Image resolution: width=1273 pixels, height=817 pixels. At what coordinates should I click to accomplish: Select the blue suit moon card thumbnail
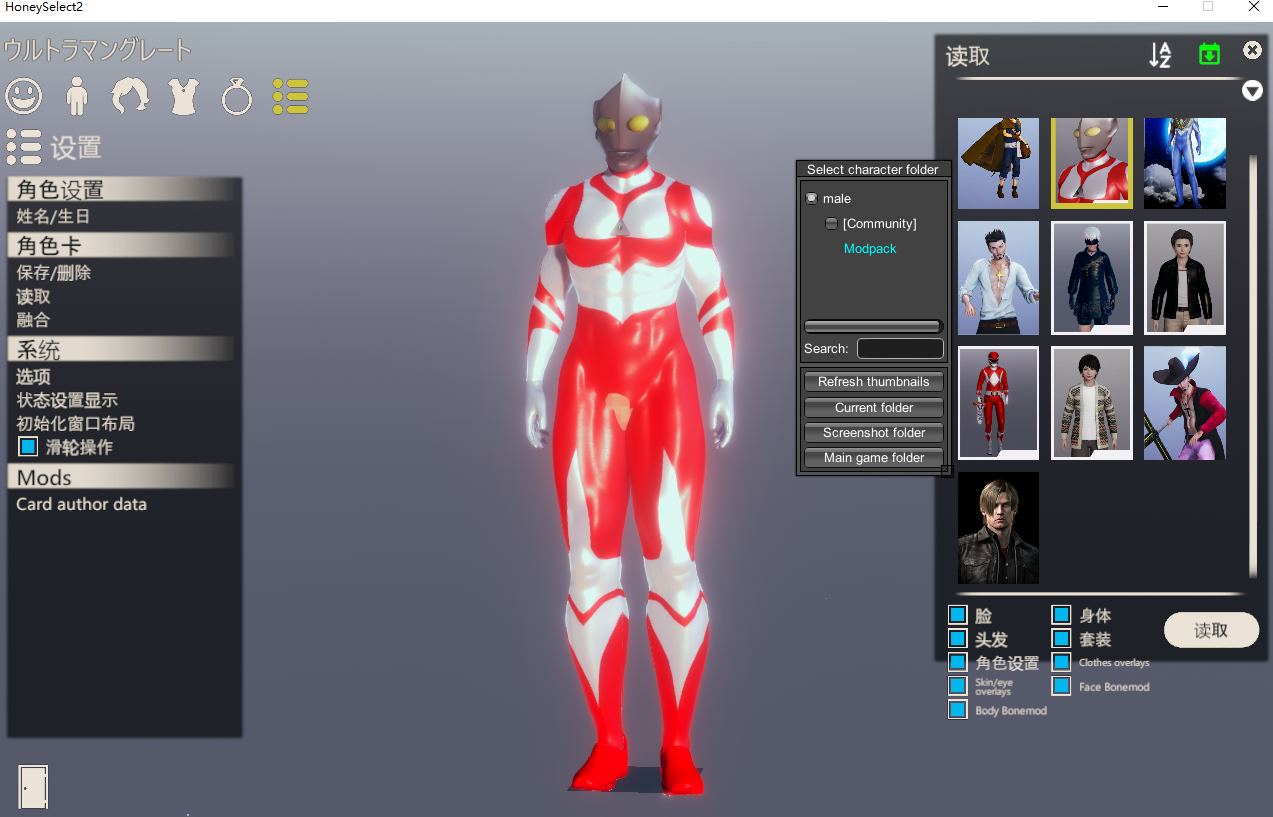coord(1185,163)
